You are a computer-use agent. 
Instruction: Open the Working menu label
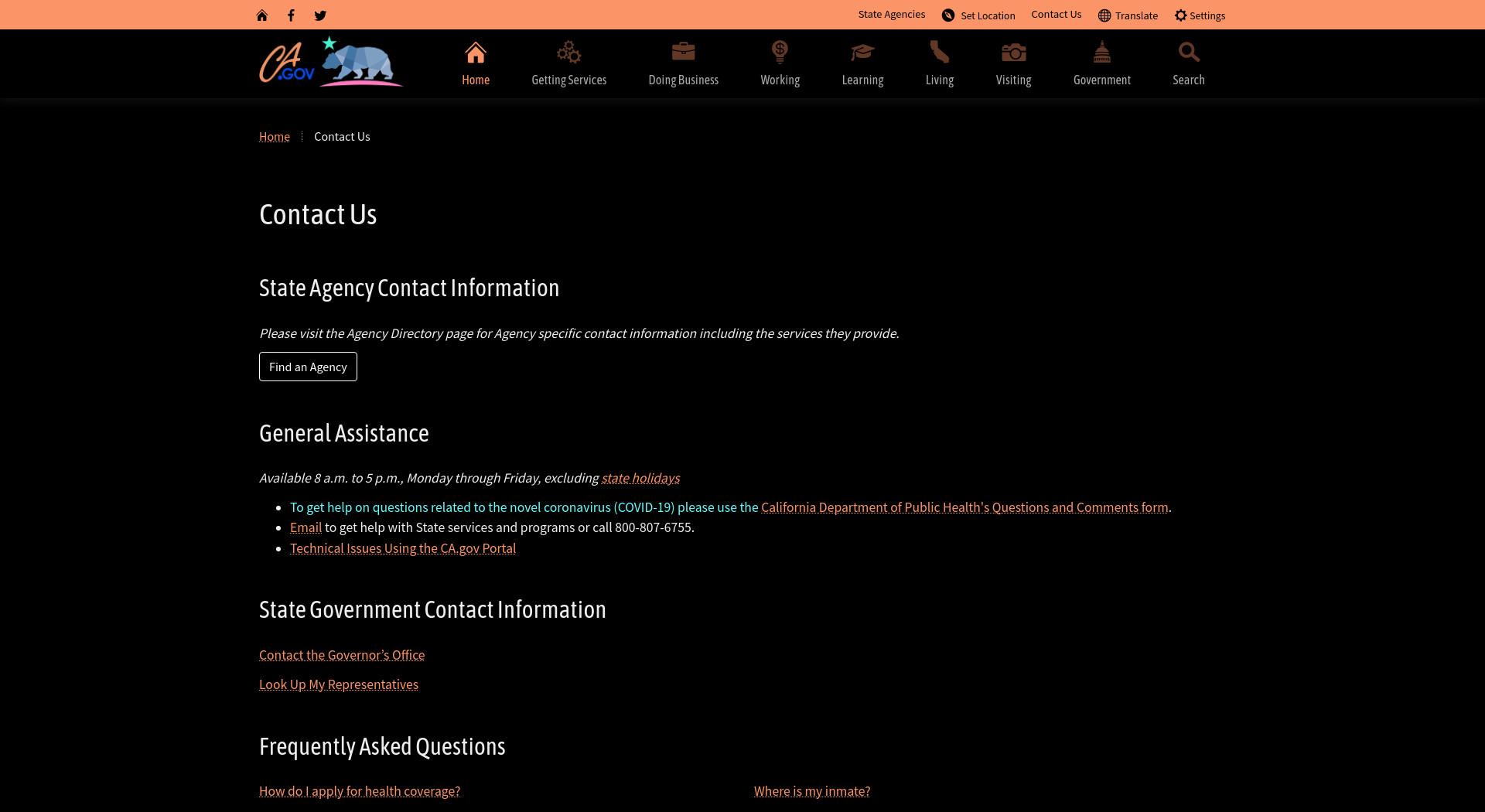[780, 80]
